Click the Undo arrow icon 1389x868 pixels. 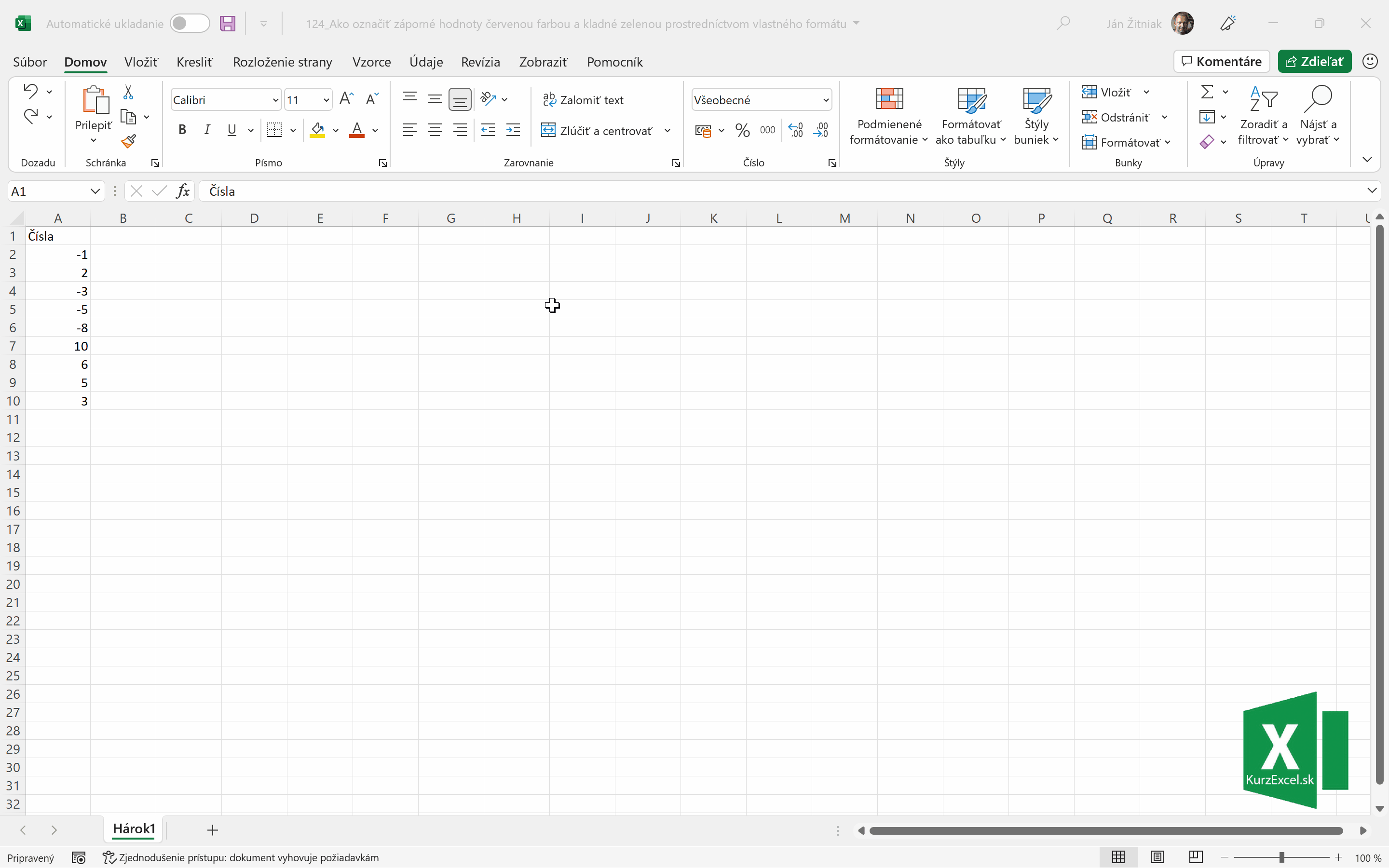[x=30, y=92]
